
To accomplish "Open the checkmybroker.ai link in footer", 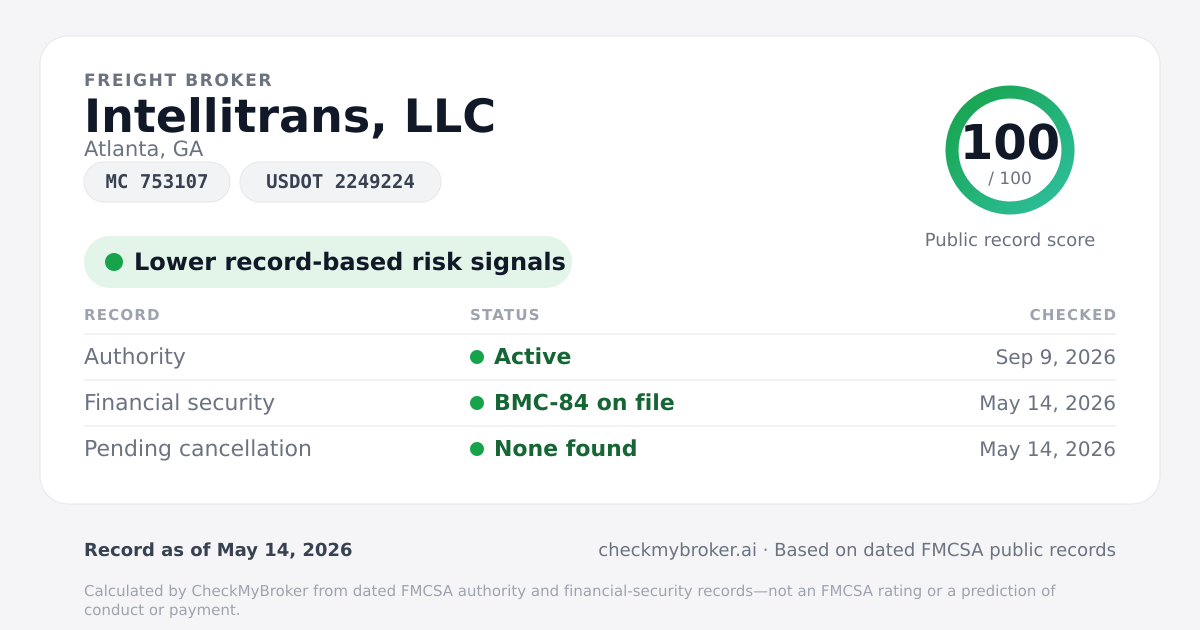I will click(x=677, y=550).
